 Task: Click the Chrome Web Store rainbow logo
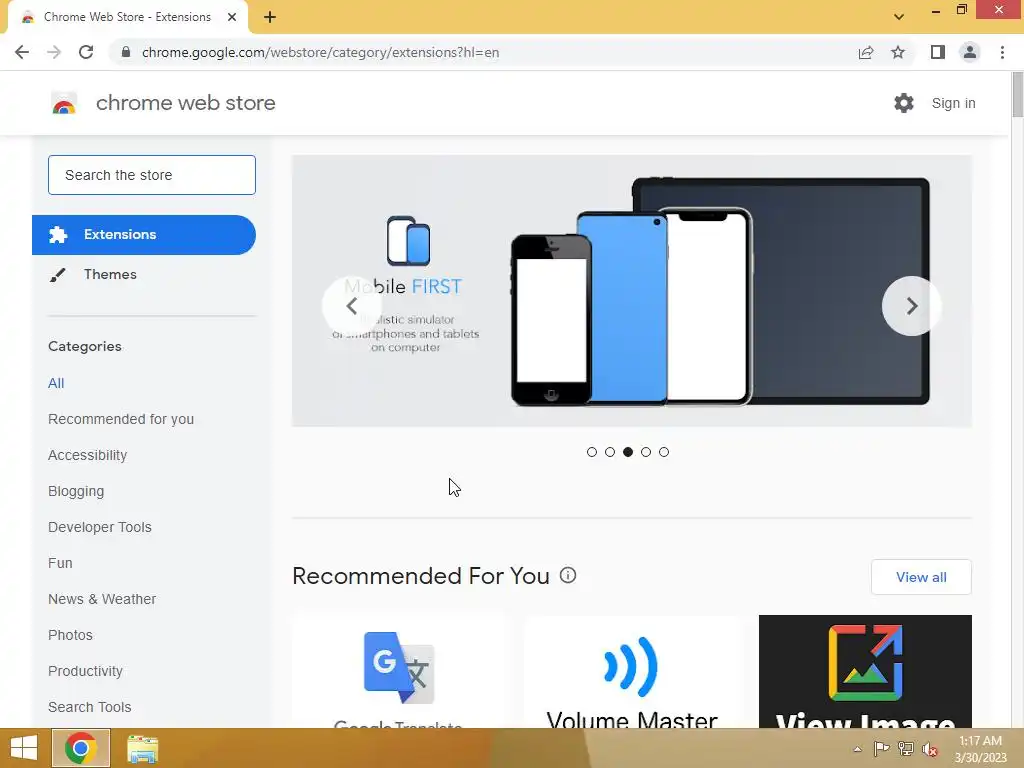click(x=64, y=103)
